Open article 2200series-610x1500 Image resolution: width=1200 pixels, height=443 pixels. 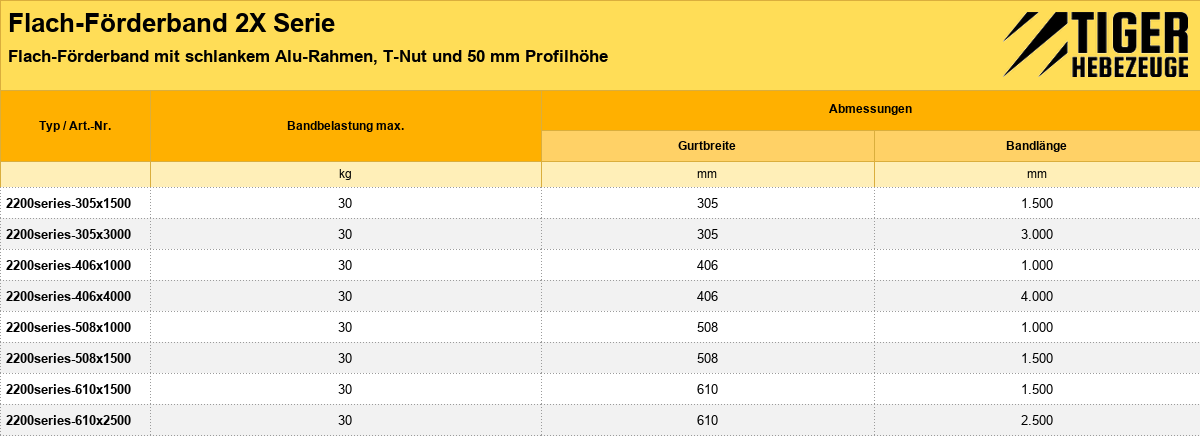69,389
